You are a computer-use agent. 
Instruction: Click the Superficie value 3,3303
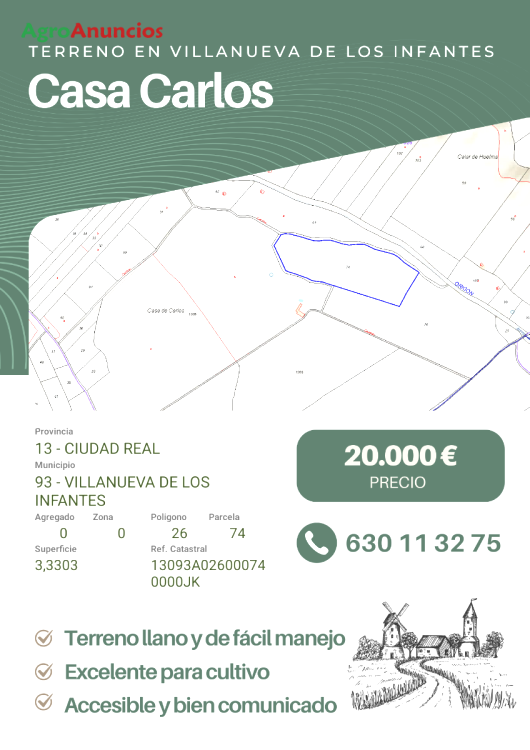point(56,565)
